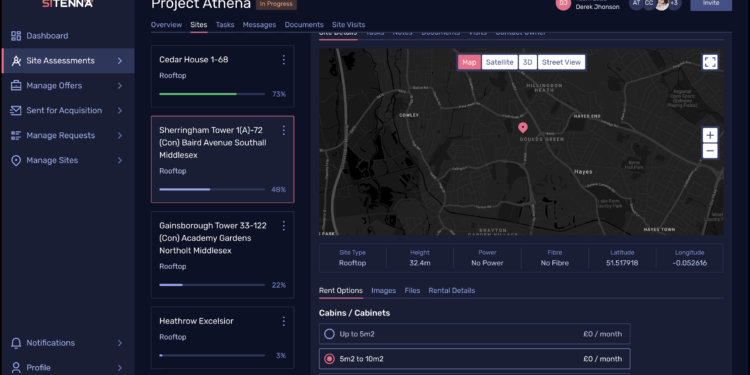
Task: Click the Project Athena title
Action: pyautogui.click(x=201, y=4)
